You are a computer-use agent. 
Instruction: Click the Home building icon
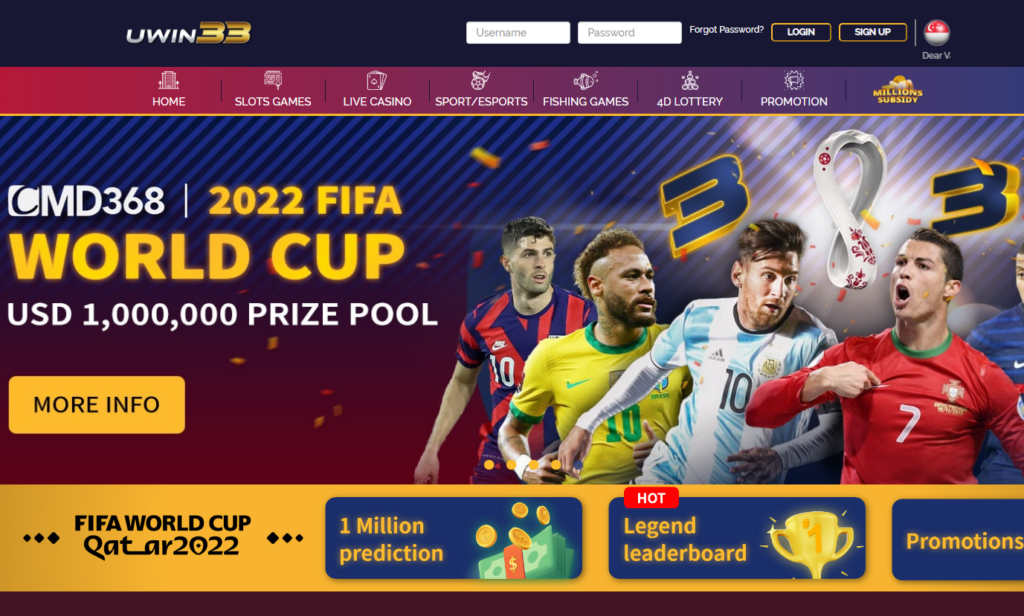click(168, 80)
